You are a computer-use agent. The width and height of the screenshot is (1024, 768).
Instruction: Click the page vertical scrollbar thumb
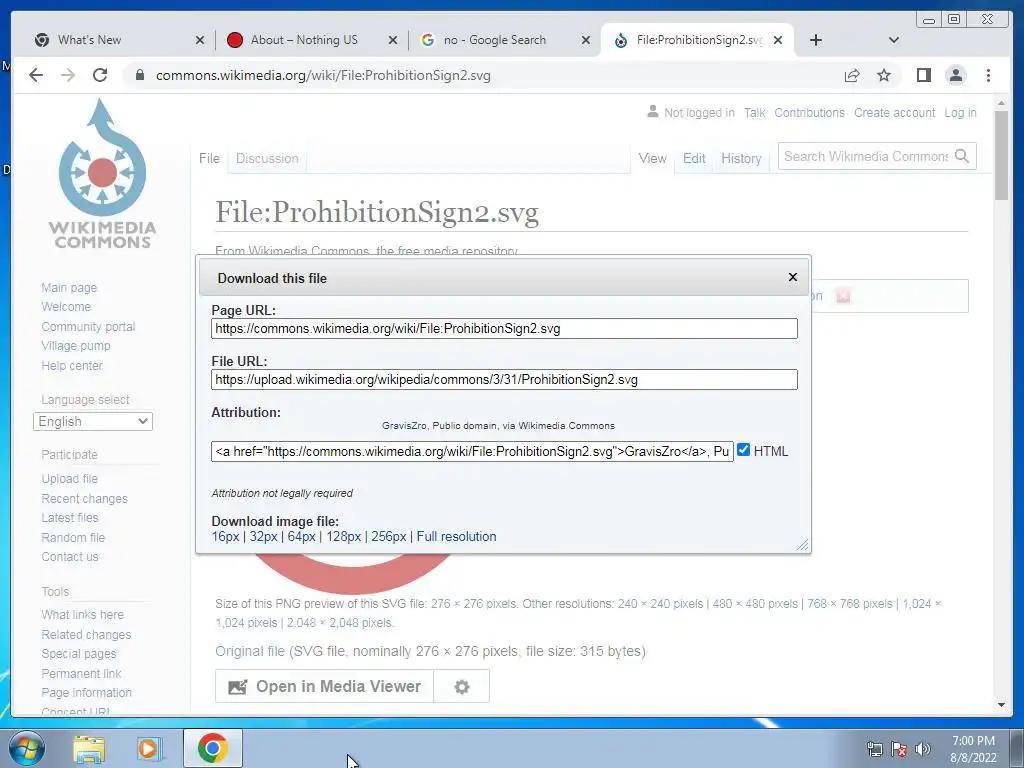pos(1001,155)
